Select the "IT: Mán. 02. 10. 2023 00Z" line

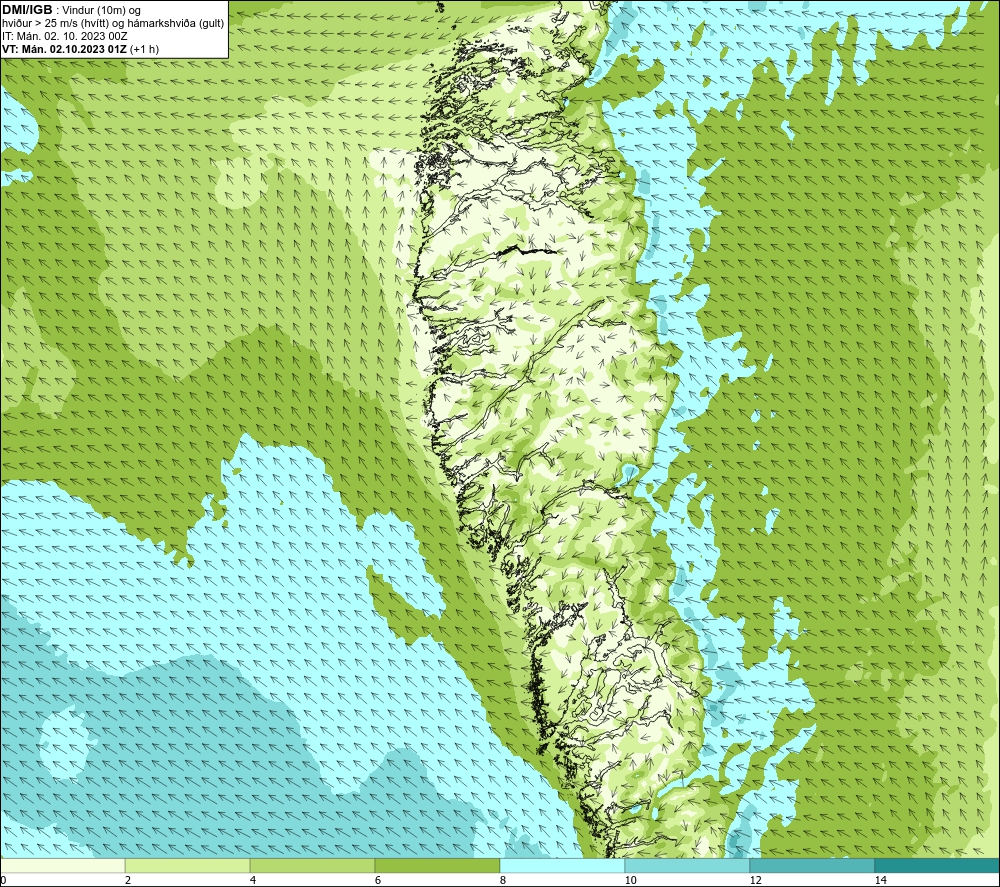[64, 36]
